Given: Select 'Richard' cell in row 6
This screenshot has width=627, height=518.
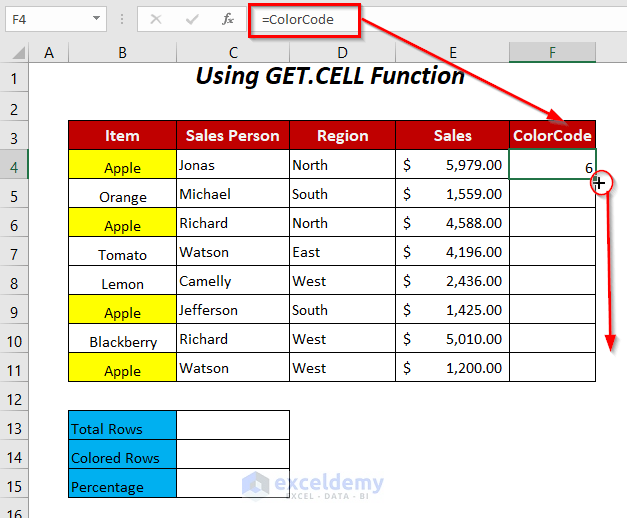Looking at the screenshot, I should click(x=233, y=222).
